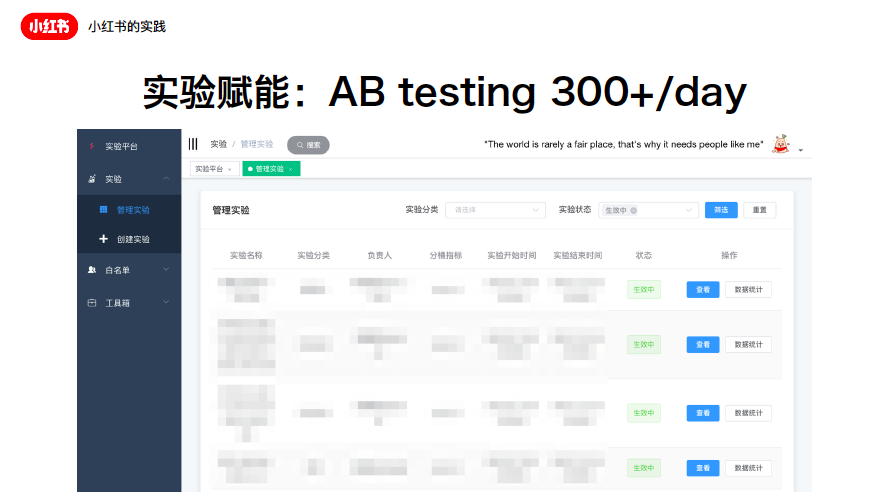This screenshot has height=497, width=889.
Task: Expand the 白名单 sidebar menu
Action: tap(166, 270)
